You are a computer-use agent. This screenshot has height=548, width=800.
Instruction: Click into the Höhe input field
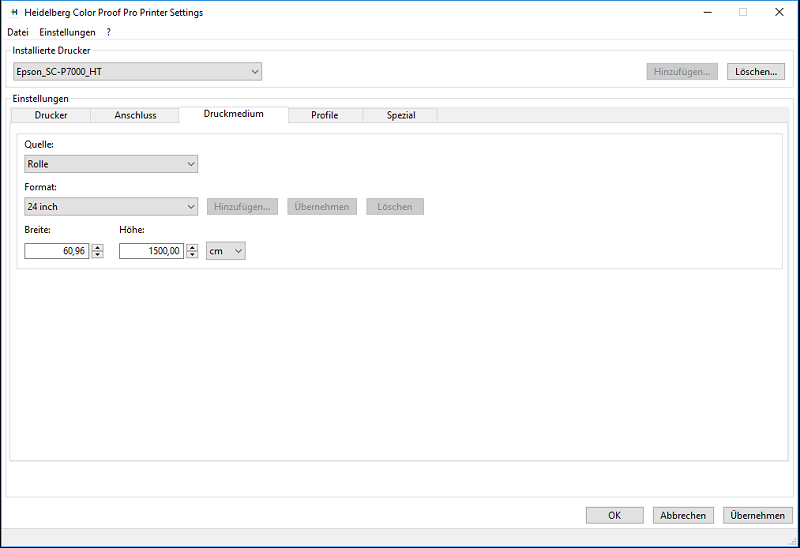point(151,251)
